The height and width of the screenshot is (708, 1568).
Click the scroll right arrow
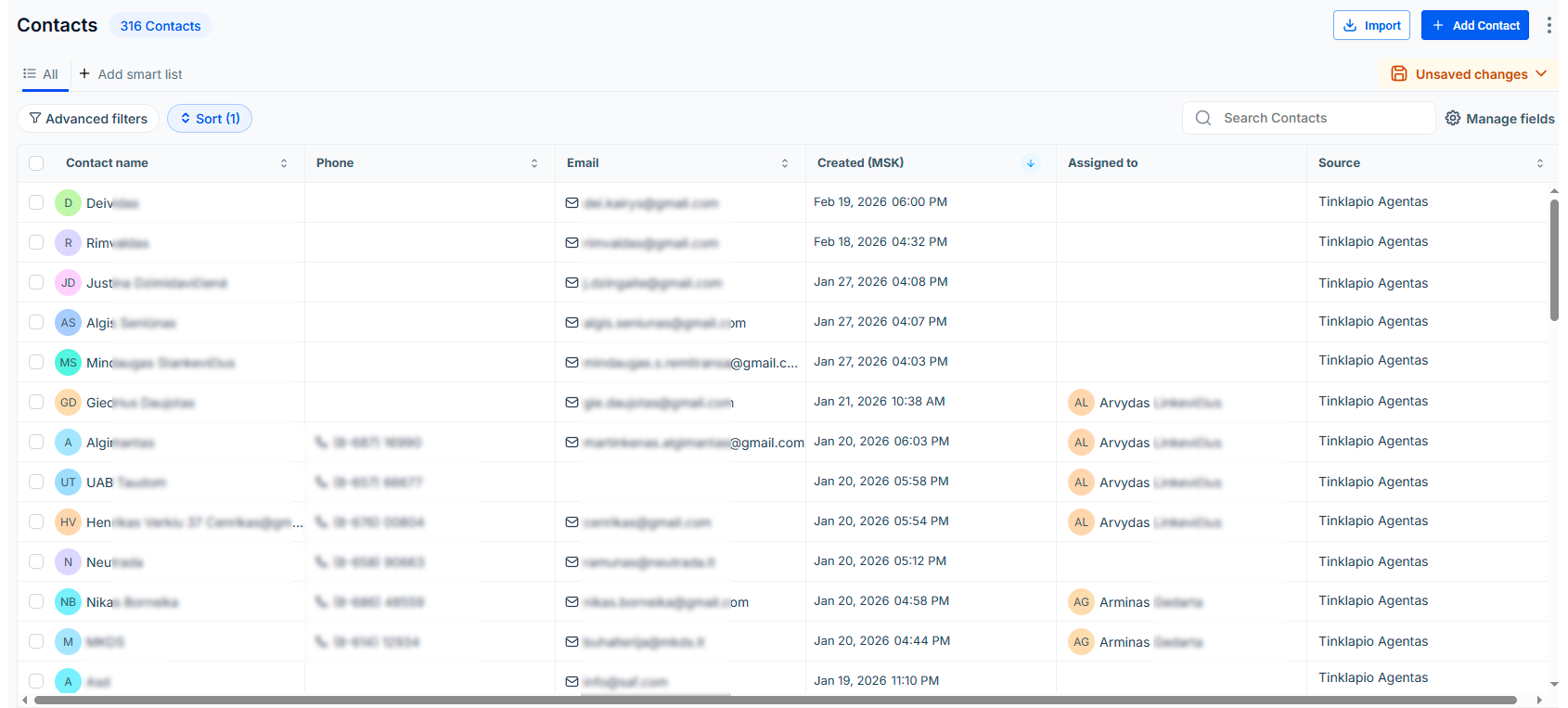pos(1540,700)
